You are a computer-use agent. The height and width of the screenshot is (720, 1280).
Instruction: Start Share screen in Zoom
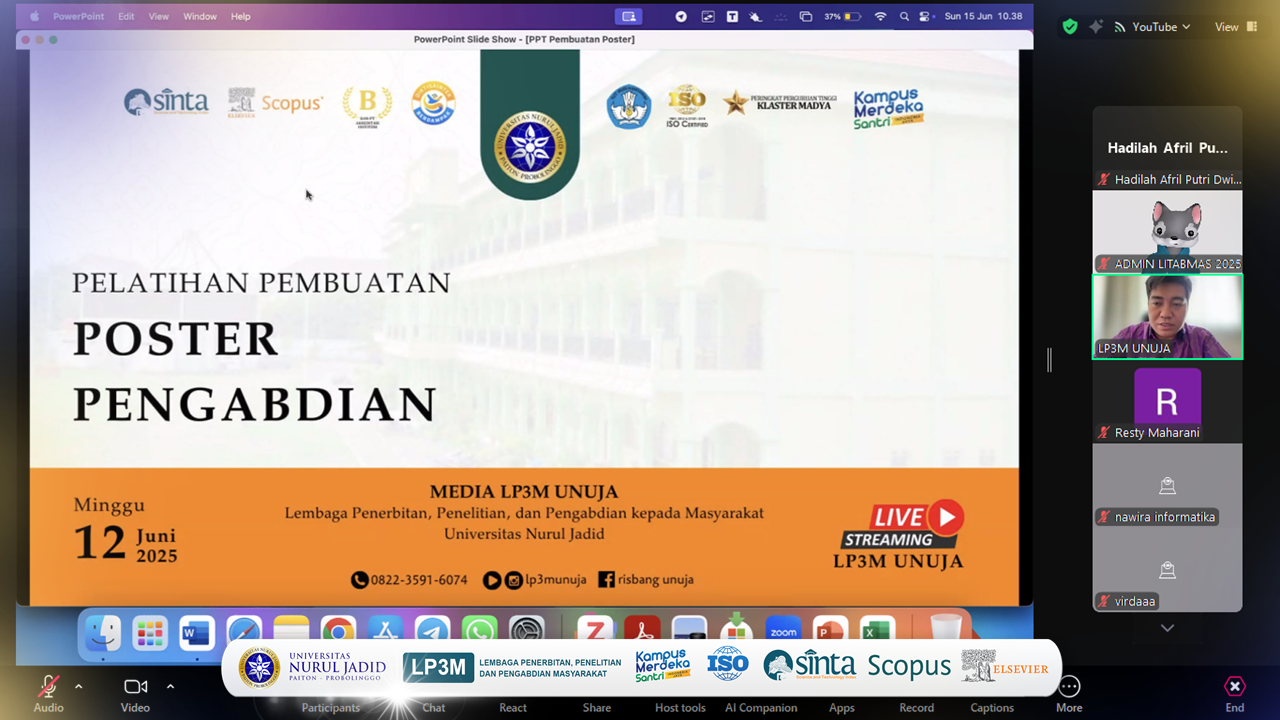(597, 707)
